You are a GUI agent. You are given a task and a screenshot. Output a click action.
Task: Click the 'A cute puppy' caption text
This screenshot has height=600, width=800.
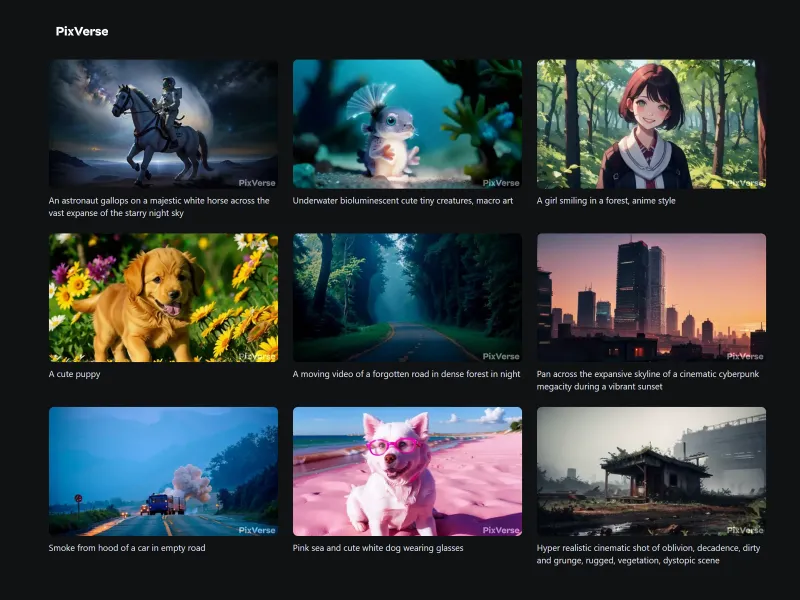pyautogui.click(x=73, y=373)
